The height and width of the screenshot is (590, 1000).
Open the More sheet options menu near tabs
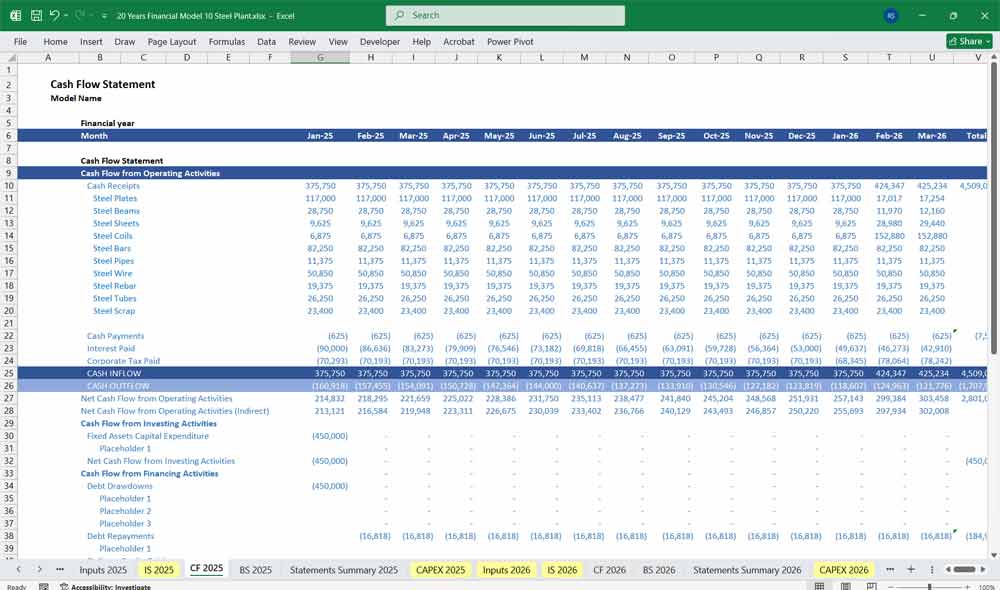coord(932,569)
